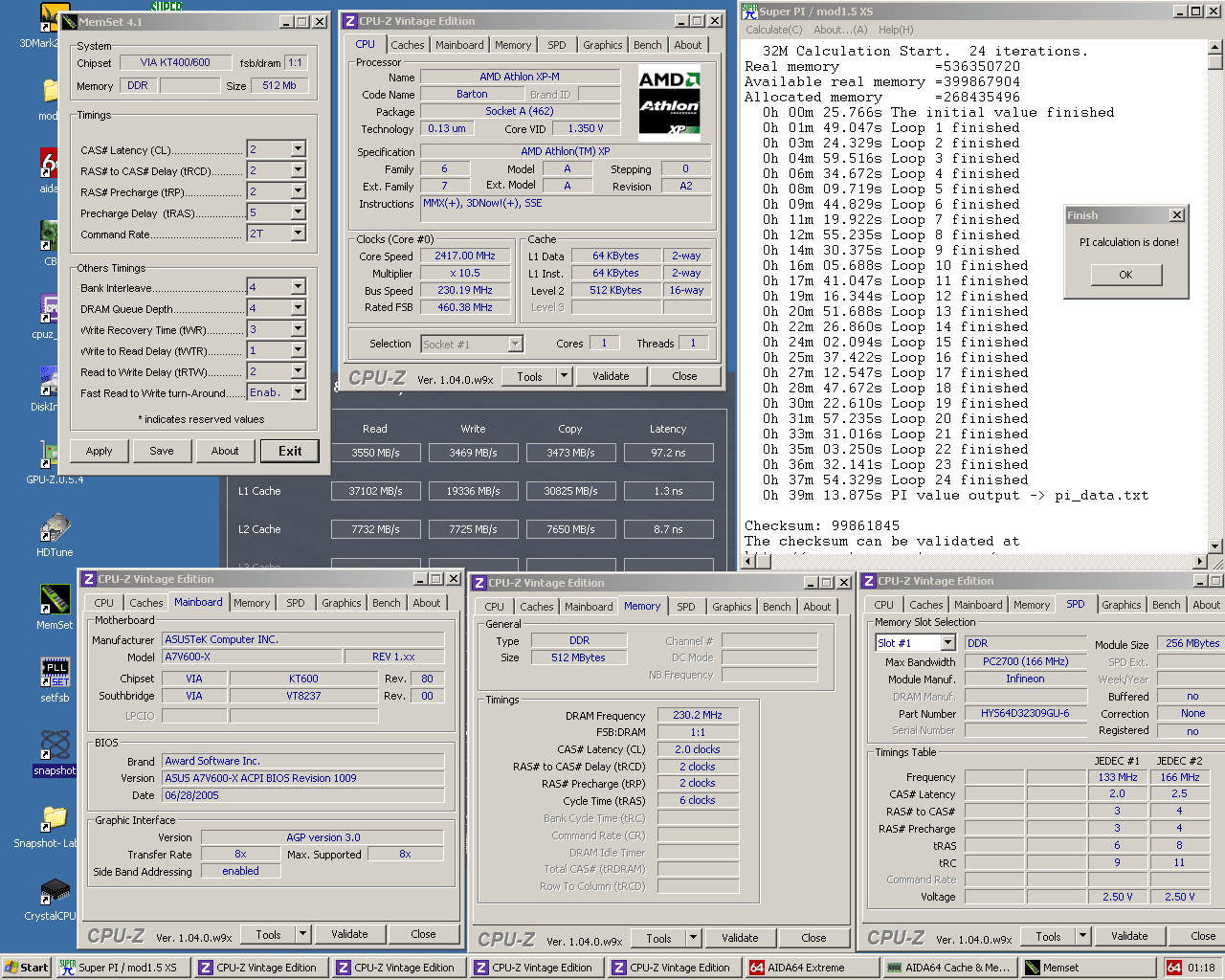
Task: Switch to Caches tab in top CPU-Z window
Action: pos(407,45)
